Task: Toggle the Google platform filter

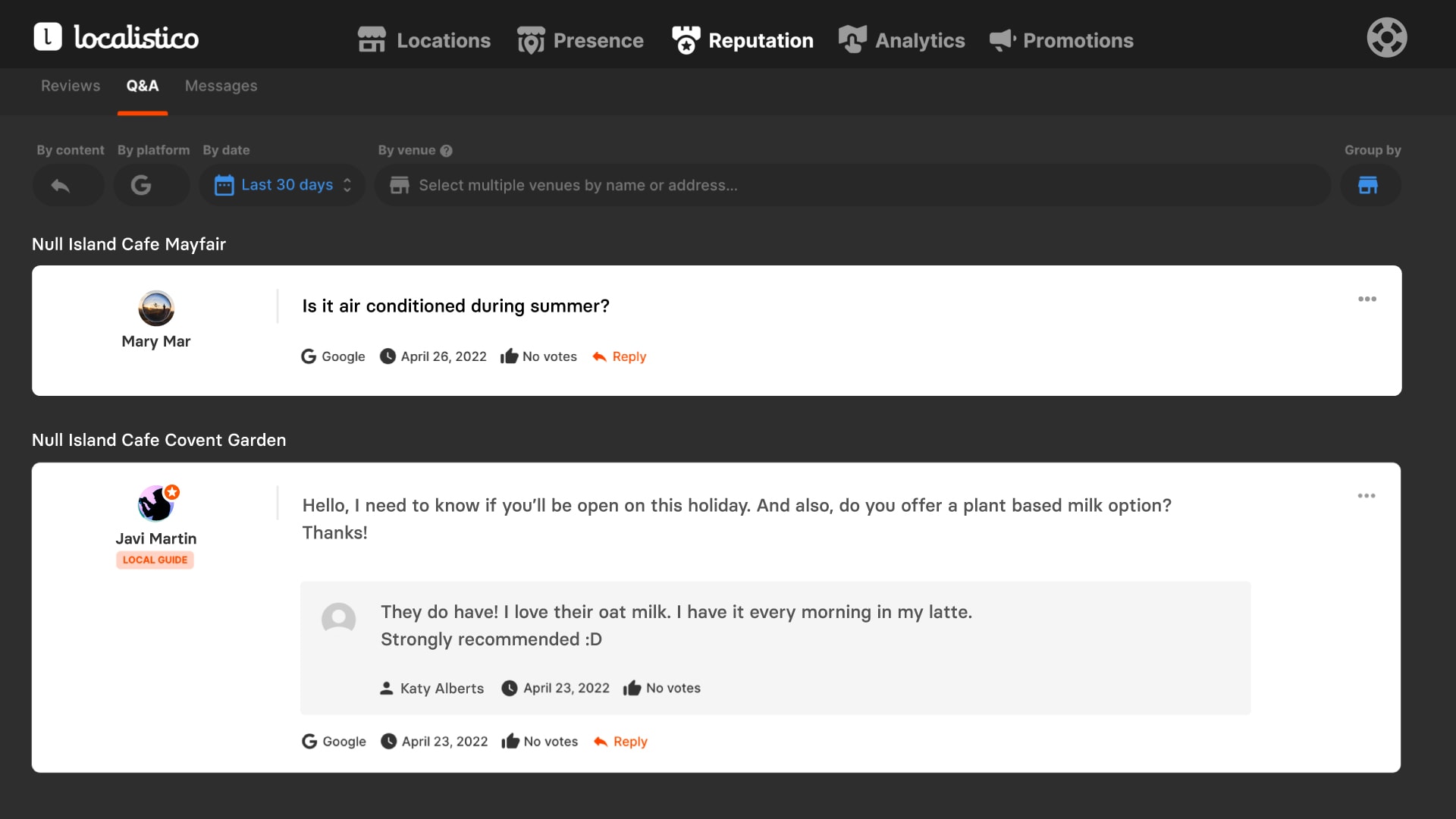Action: coord(141,185)
